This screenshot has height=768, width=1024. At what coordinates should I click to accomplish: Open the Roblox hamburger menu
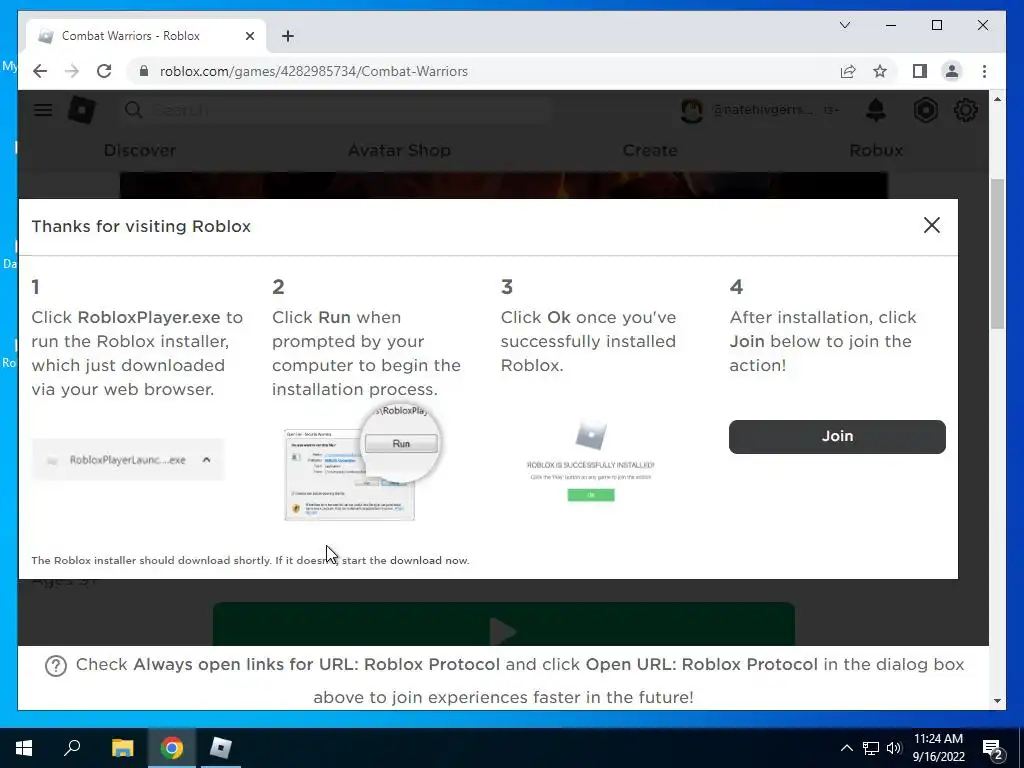(43, 110)
